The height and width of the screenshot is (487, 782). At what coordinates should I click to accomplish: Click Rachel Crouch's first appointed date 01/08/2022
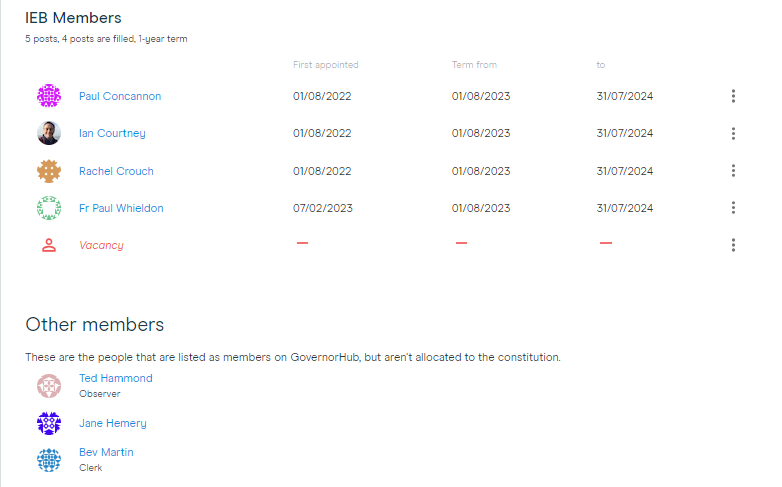(322, 171)
